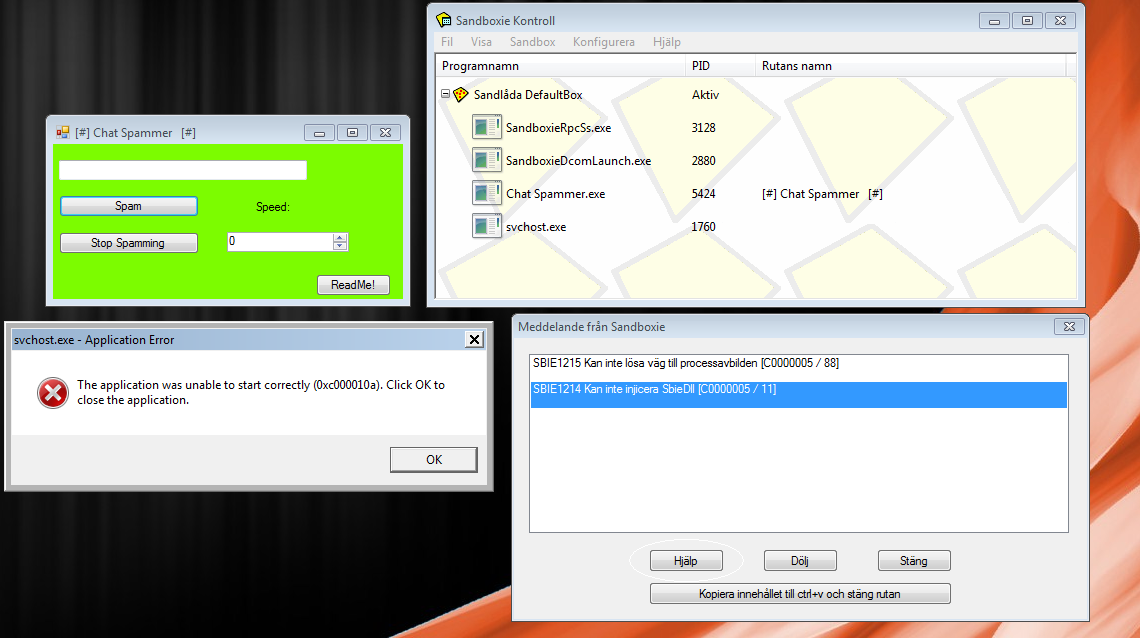Sort by PID column header
The height and width of the screenshot is (638, 1140).
pyautogui.click(x=720, y=66)
